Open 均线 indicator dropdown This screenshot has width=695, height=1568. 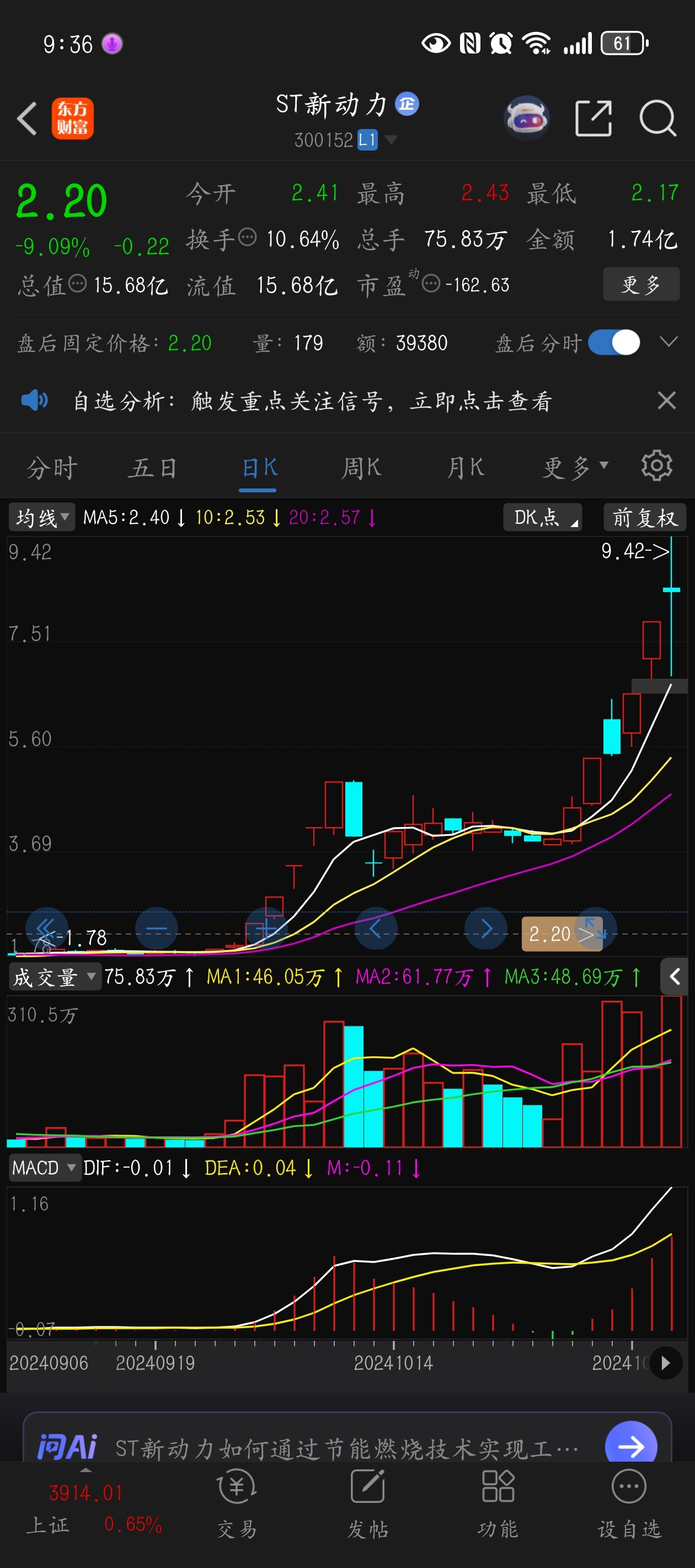(41, 517)
